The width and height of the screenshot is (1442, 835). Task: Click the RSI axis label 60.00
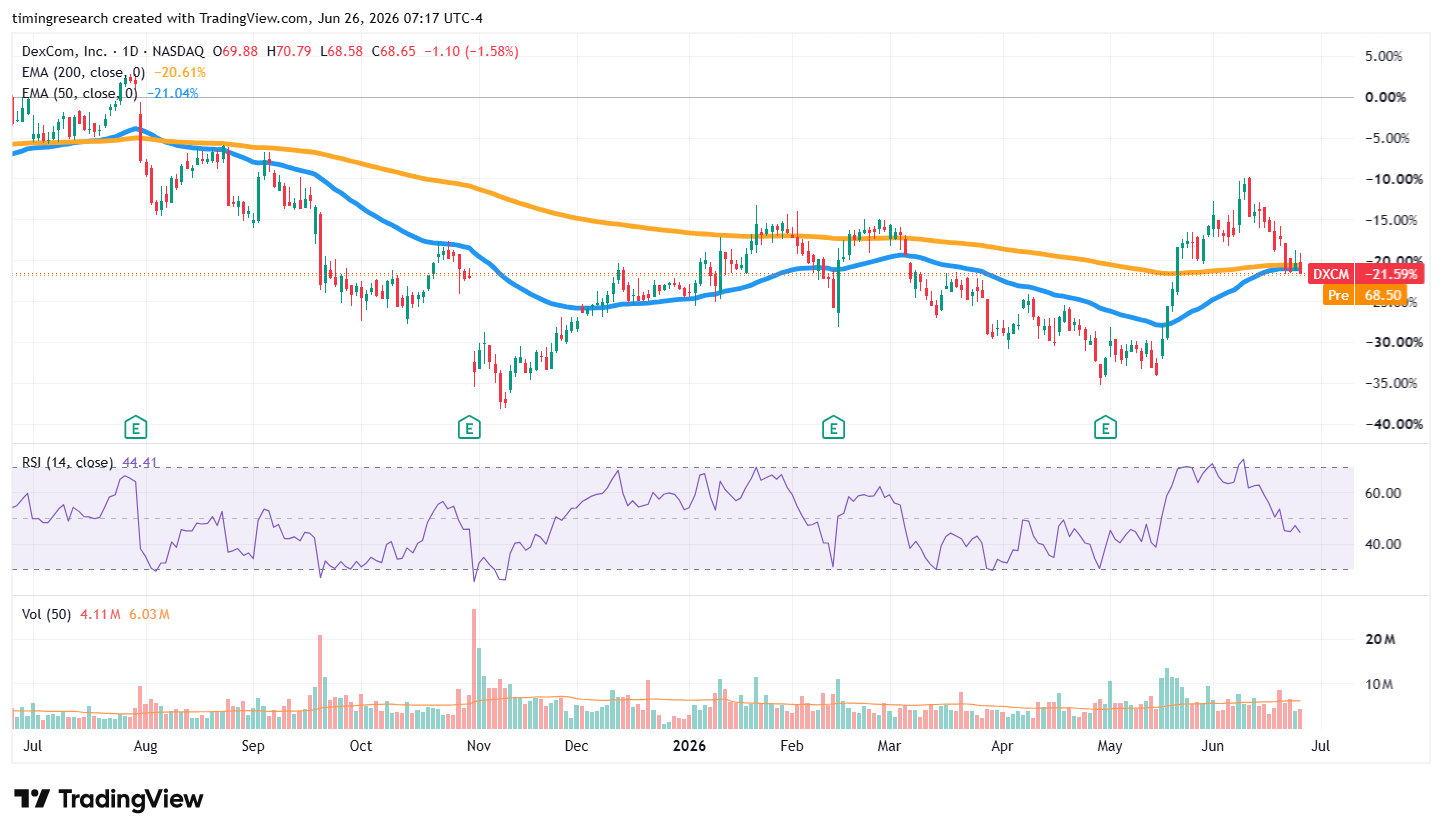coord(1381,493)
